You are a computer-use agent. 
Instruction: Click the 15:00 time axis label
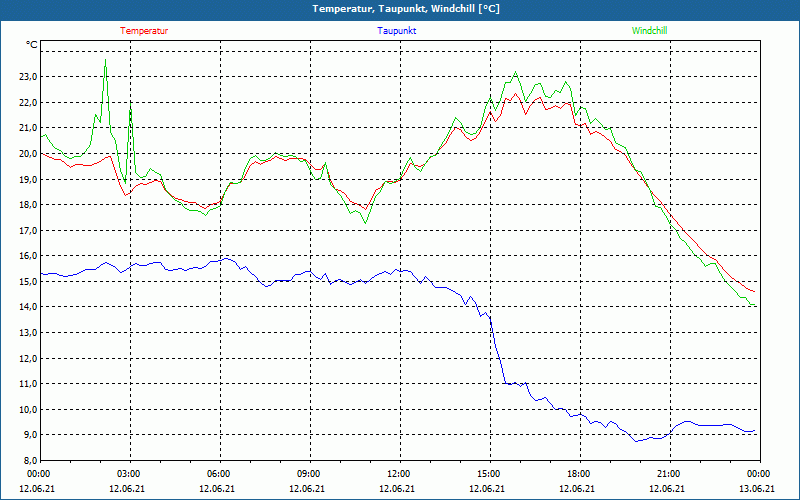489,474
